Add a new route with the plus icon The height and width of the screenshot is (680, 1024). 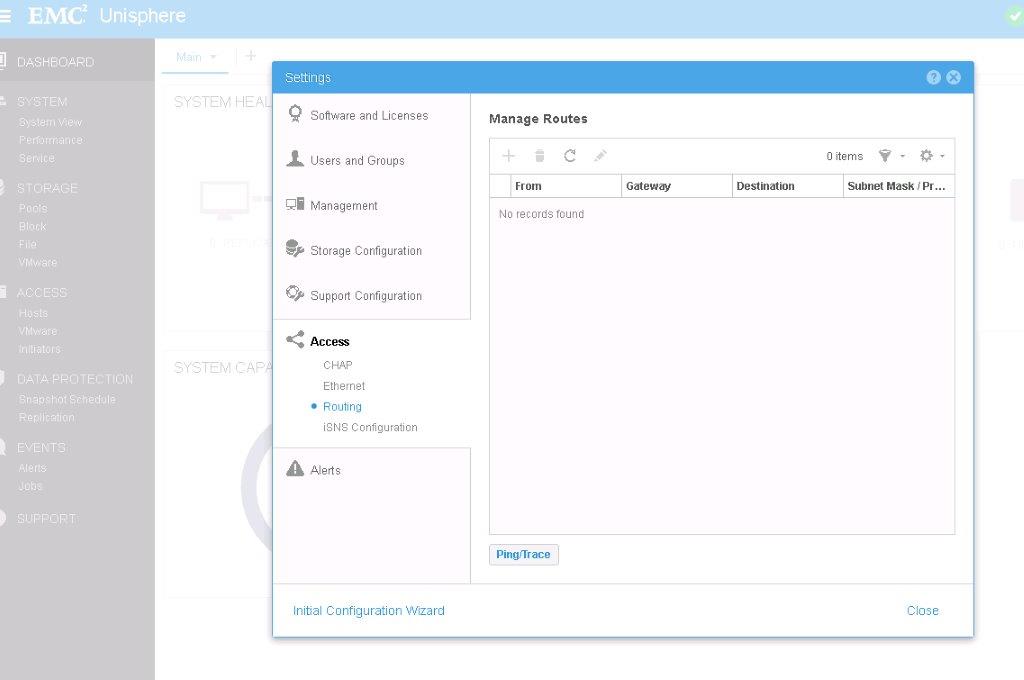point(509,156)
